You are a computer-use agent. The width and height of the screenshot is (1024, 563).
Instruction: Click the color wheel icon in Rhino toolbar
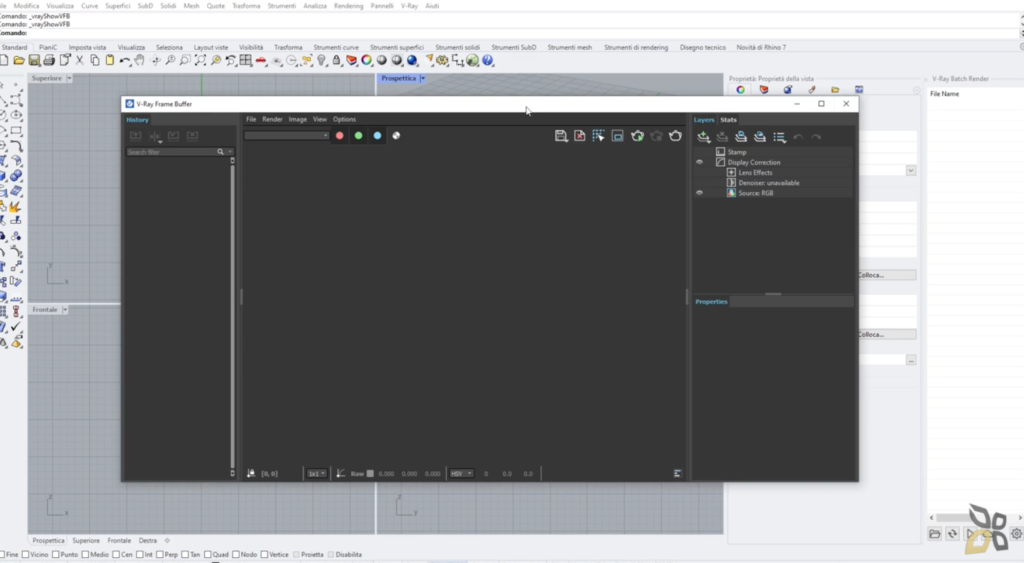click(366, 60)
